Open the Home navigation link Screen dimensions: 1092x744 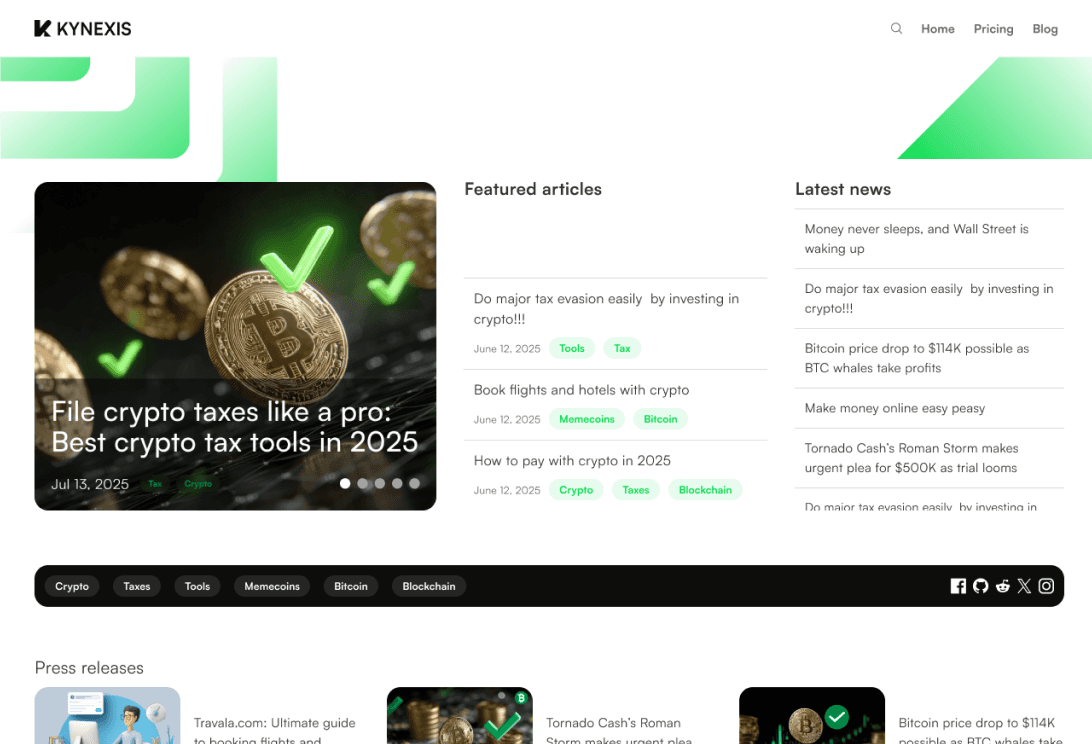click(x=937, y=29)
